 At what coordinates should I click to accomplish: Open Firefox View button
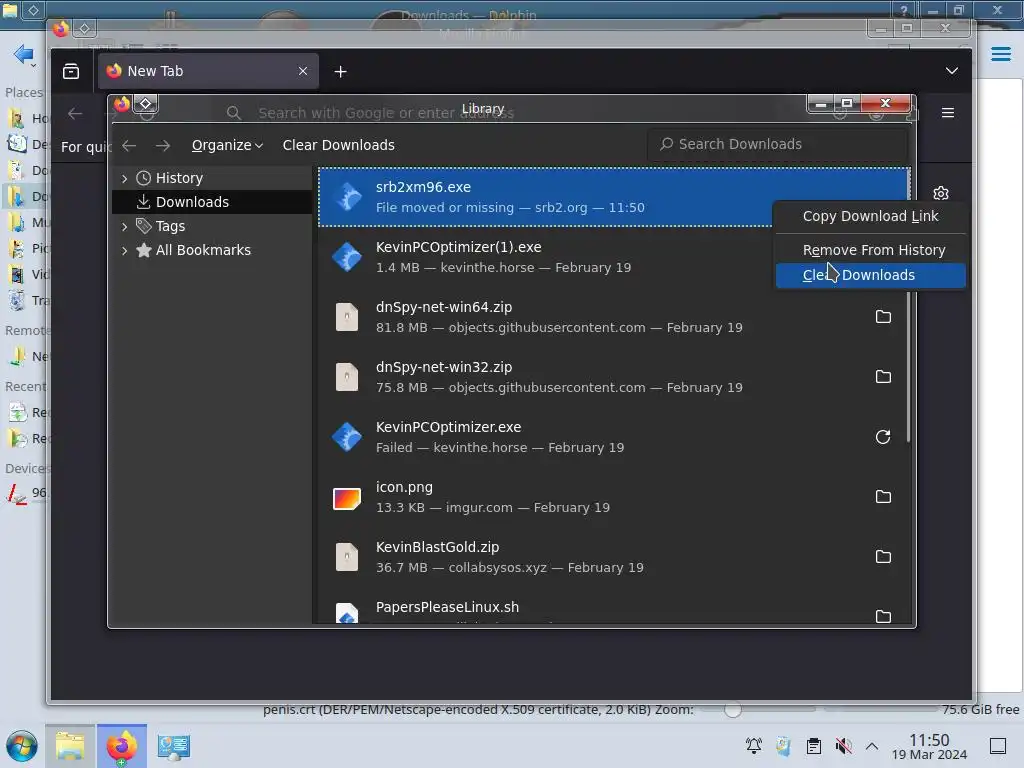[71, 71]
